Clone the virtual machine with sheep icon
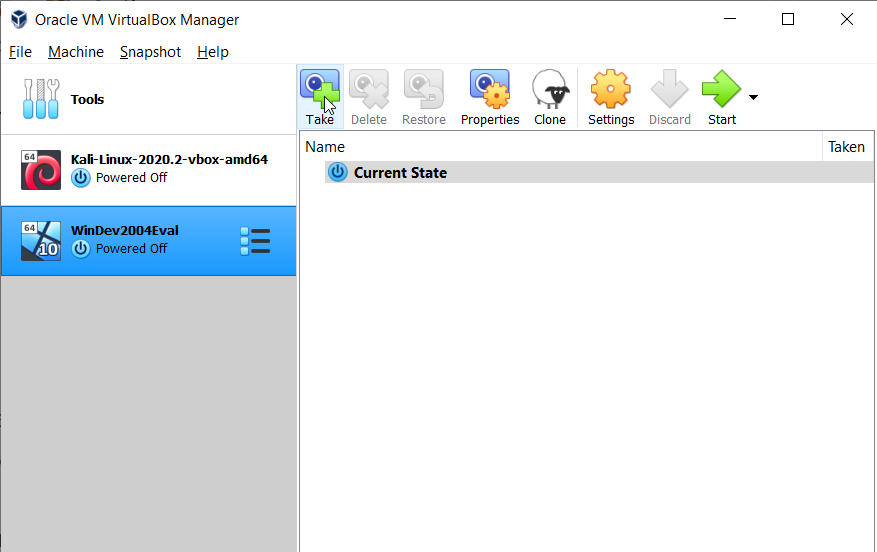The width and height of the screenshot is (877, 552). [550, 97]
